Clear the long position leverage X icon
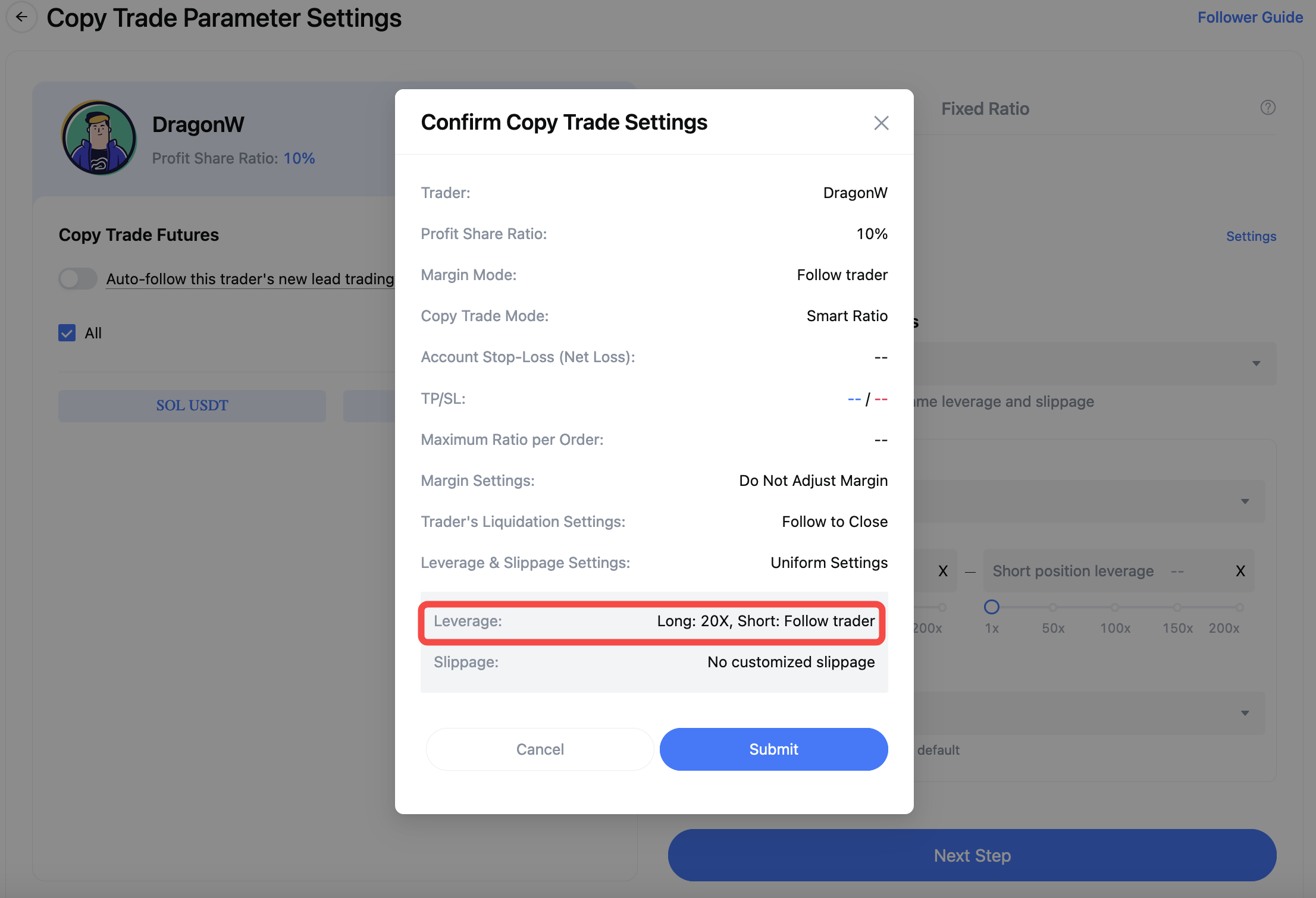 click(x=943, y=571)
